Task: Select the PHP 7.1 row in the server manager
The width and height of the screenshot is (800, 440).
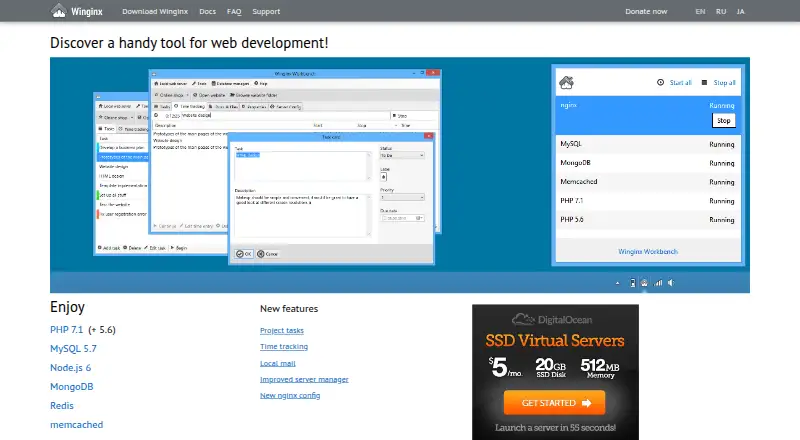Action: point(647,201)
